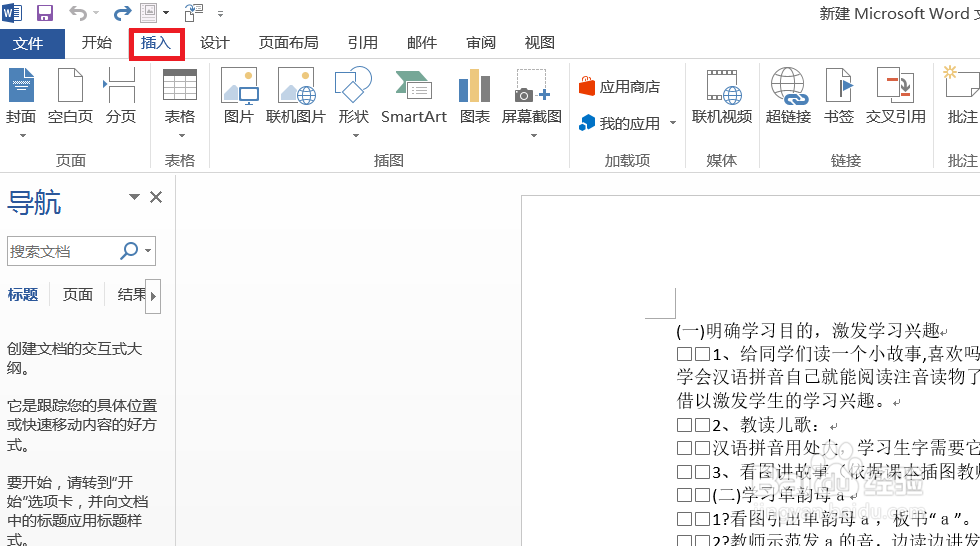The height and width of the screenshot is (546, 980).
Task: Switch to the 开始 tab
Action: 97,42
